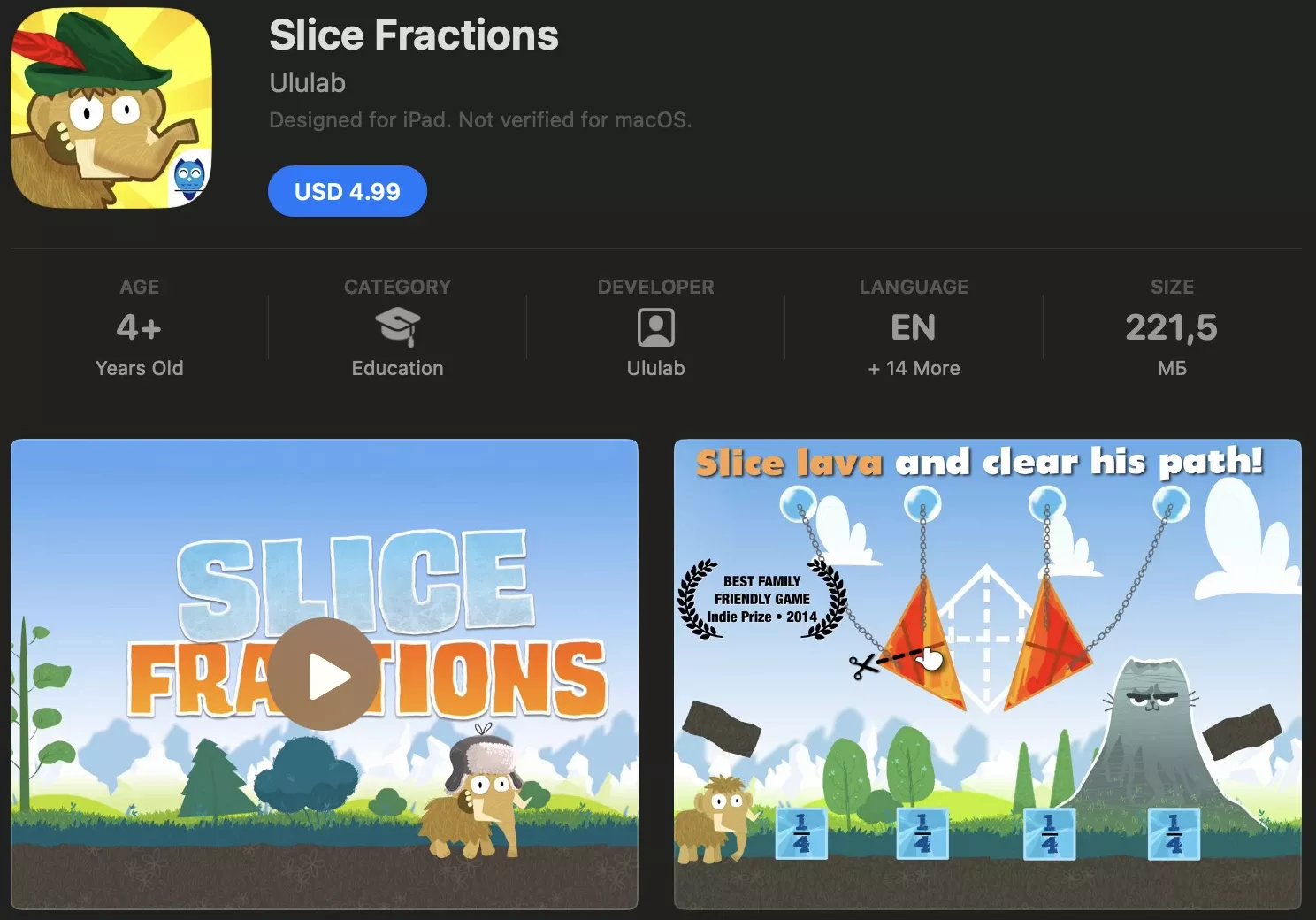Click the Education category label
This screenshot has height=920, width=1316.
[397, 368]
